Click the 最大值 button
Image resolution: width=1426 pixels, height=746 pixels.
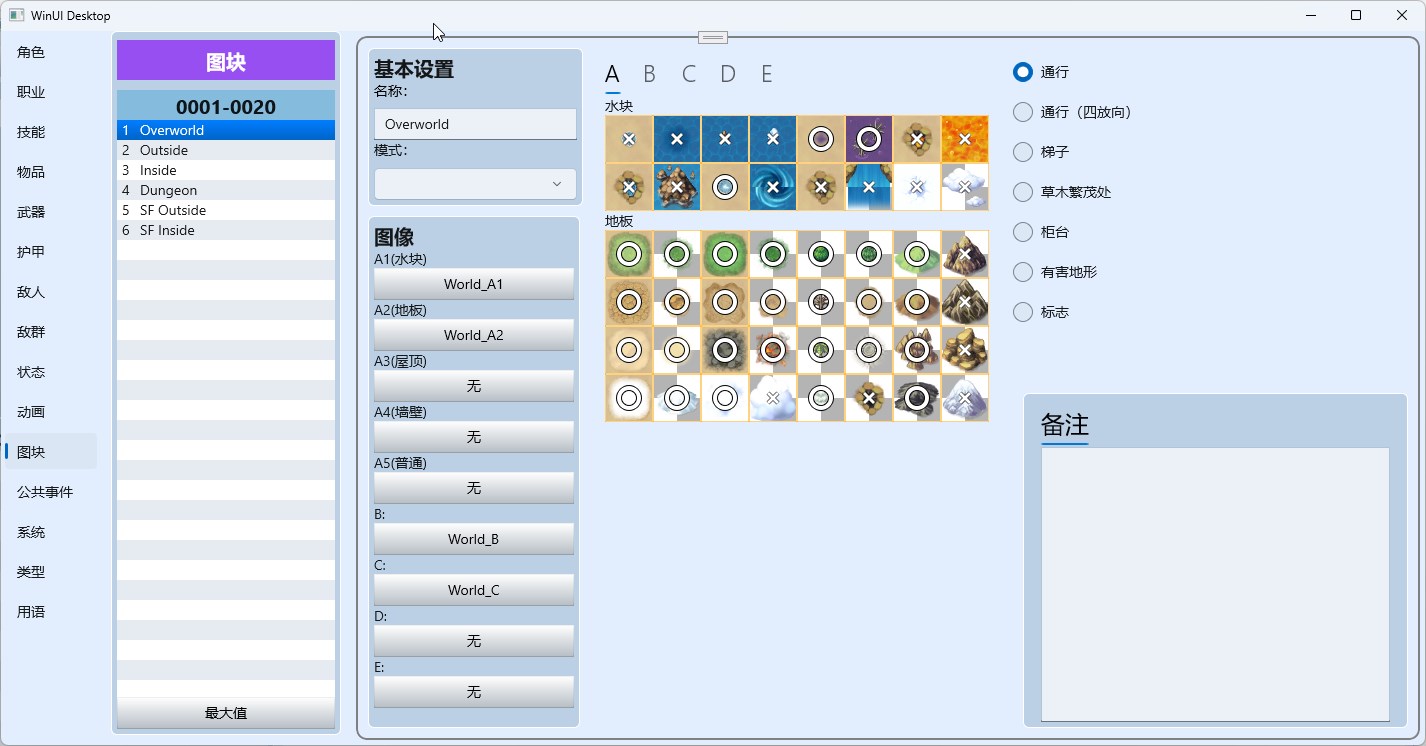pyautogui.click(x=226, y=713)
